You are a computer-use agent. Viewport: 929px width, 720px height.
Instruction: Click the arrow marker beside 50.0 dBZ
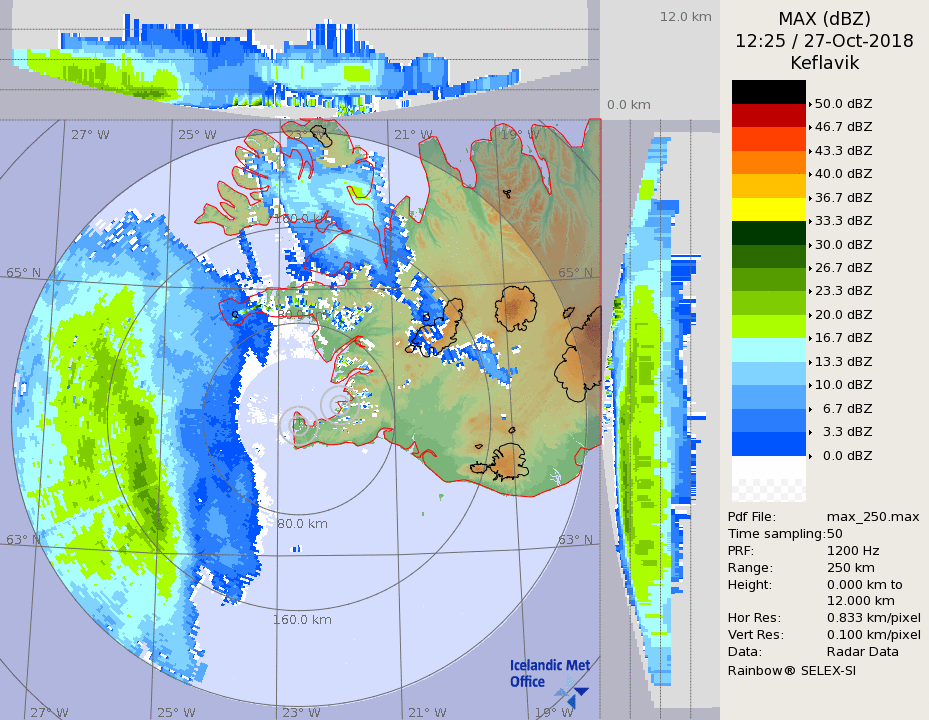pos(810,103)
